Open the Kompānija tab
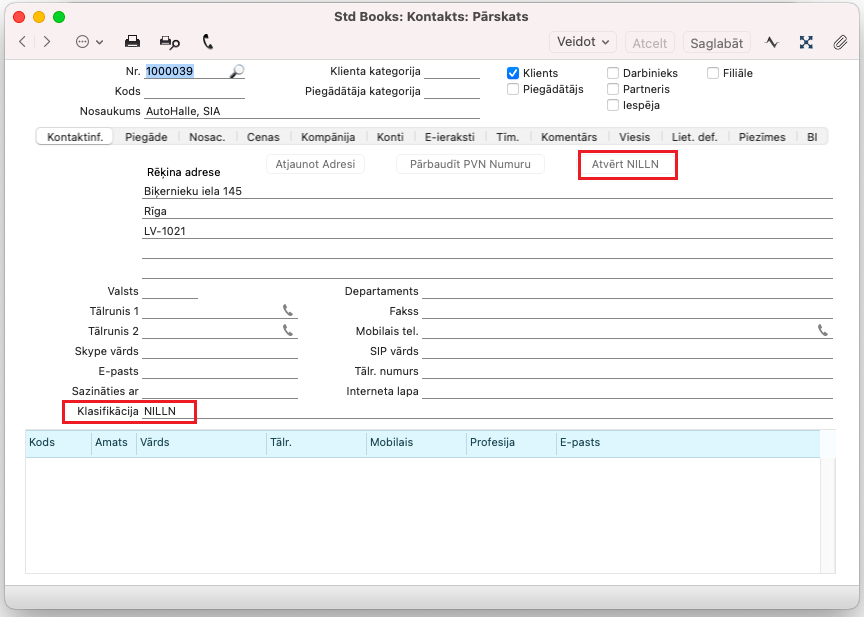 point(328,137)
